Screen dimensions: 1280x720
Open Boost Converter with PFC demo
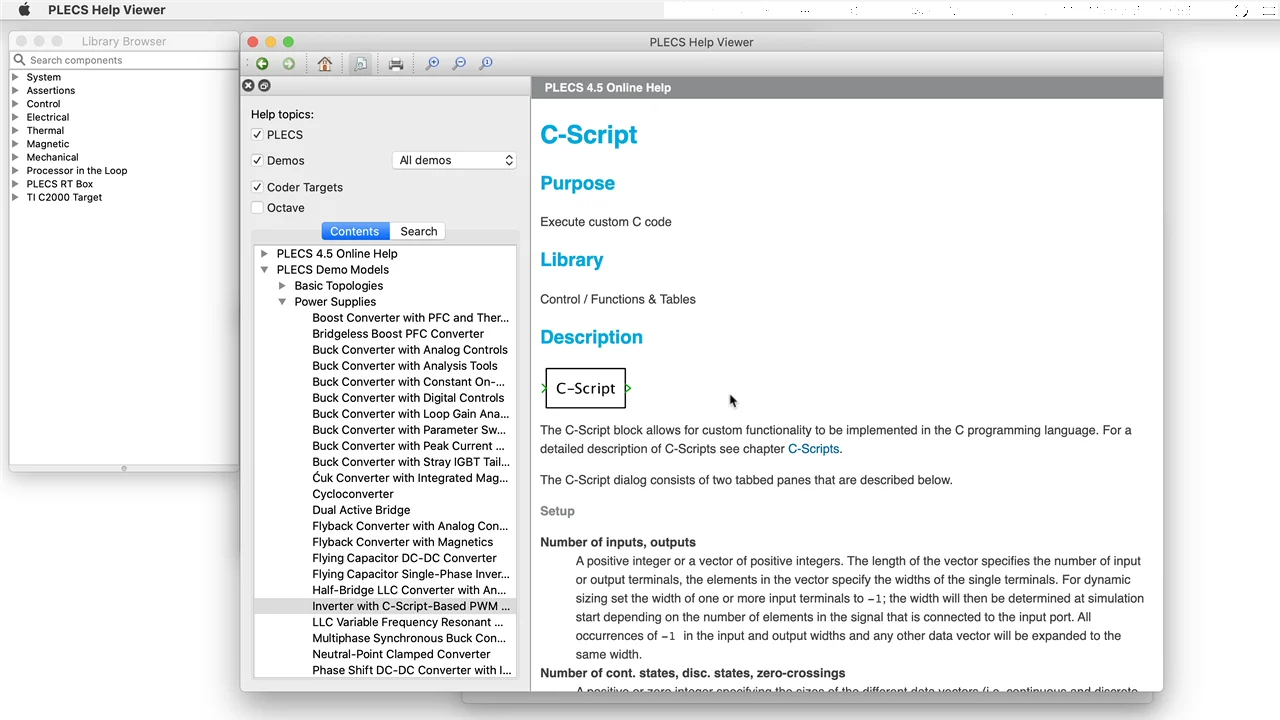[410, 318]
